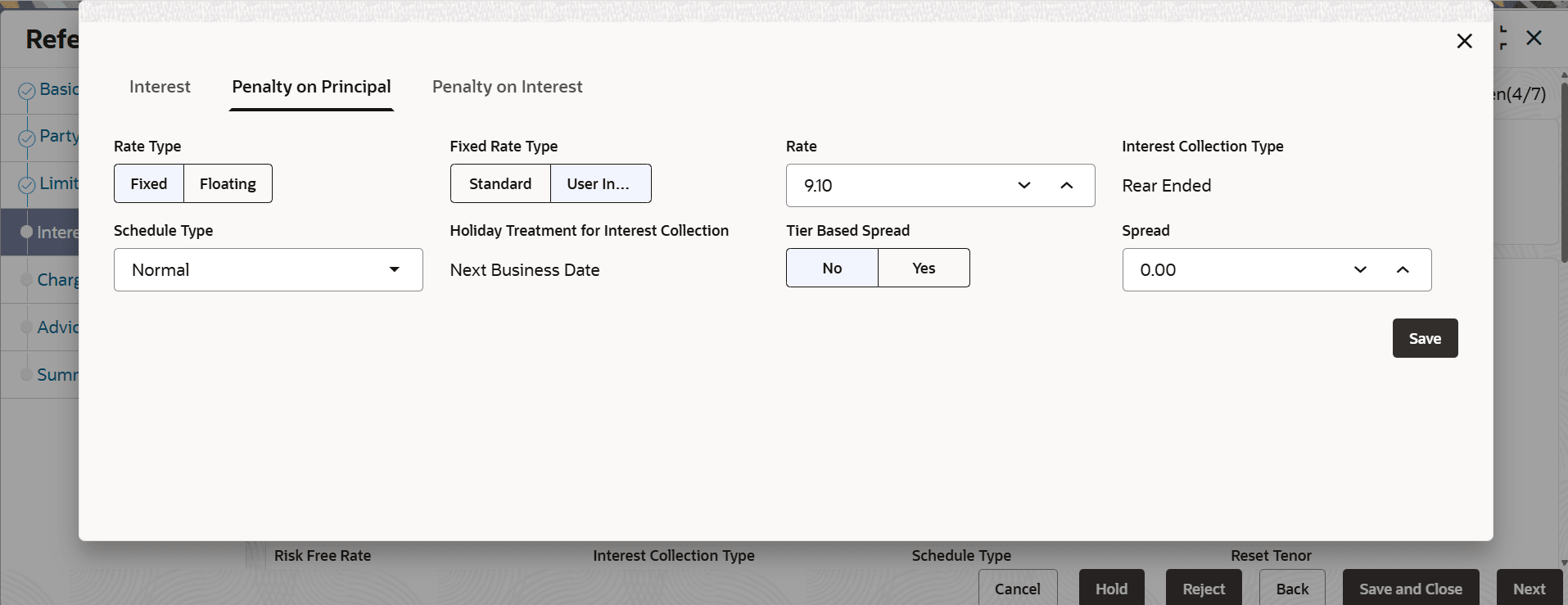The height and width of the screenshot is (605, 1568).
Task: Switch to Penalty on Interest tab
Action: coord(507,87)
